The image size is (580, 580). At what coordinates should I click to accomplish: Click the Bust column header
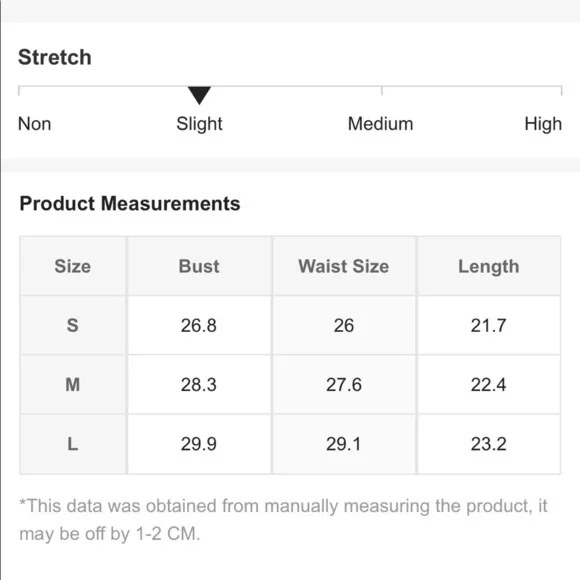click(199, 266)
